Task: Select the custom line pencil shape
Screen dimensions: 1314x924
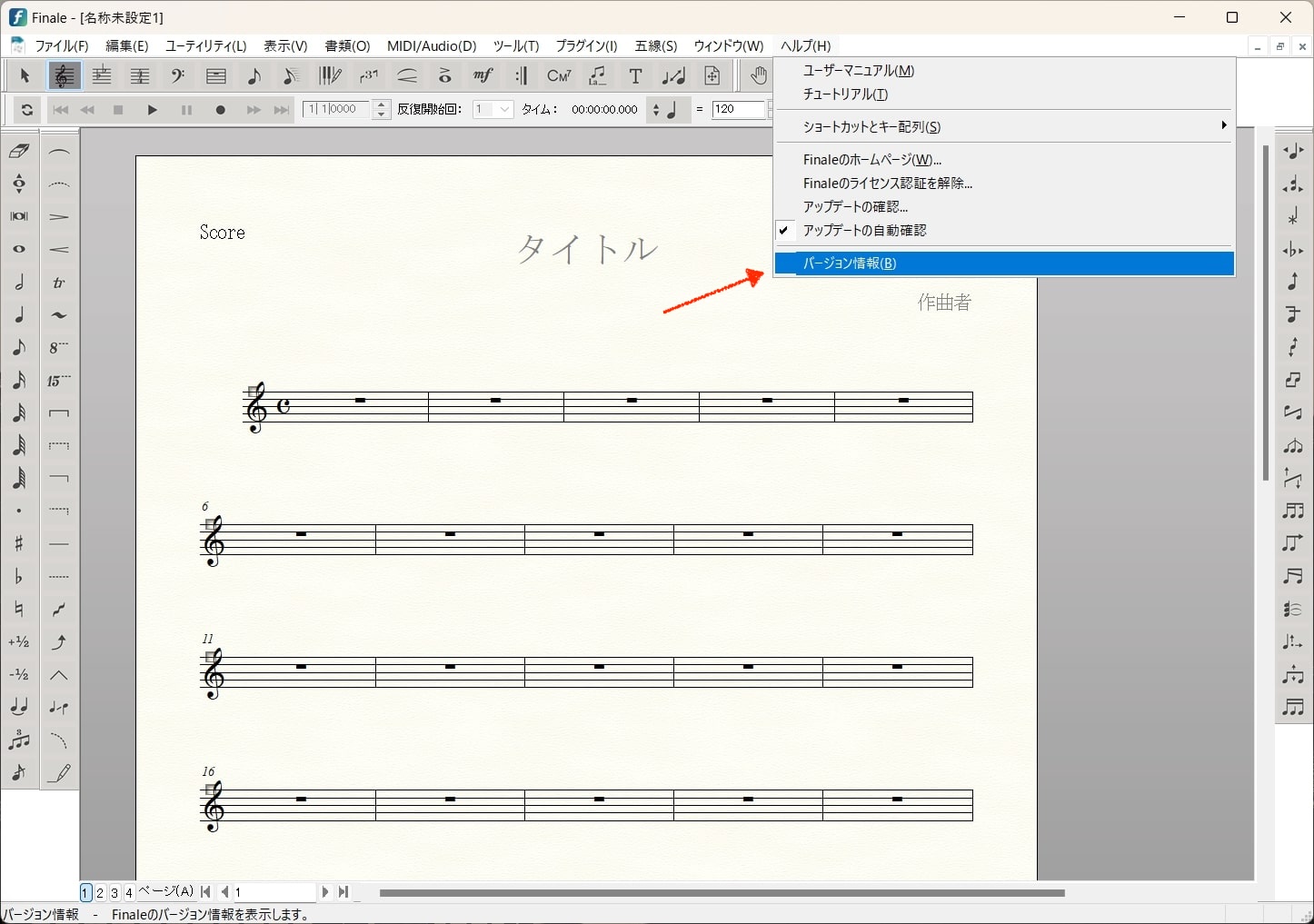Action: click(59, 773)
